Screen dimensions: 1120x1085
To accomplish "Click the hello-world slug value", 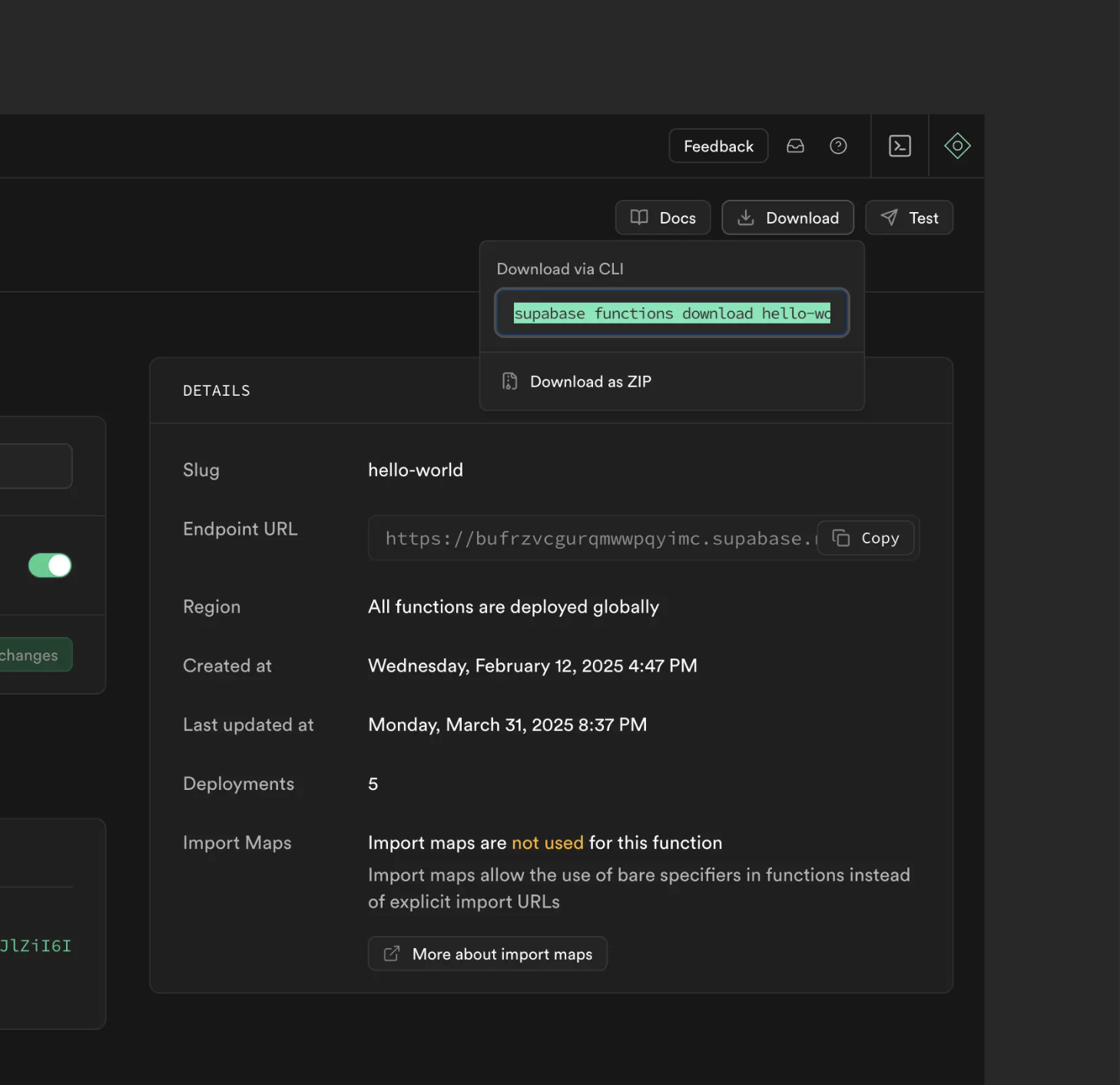I will [416, 470].
